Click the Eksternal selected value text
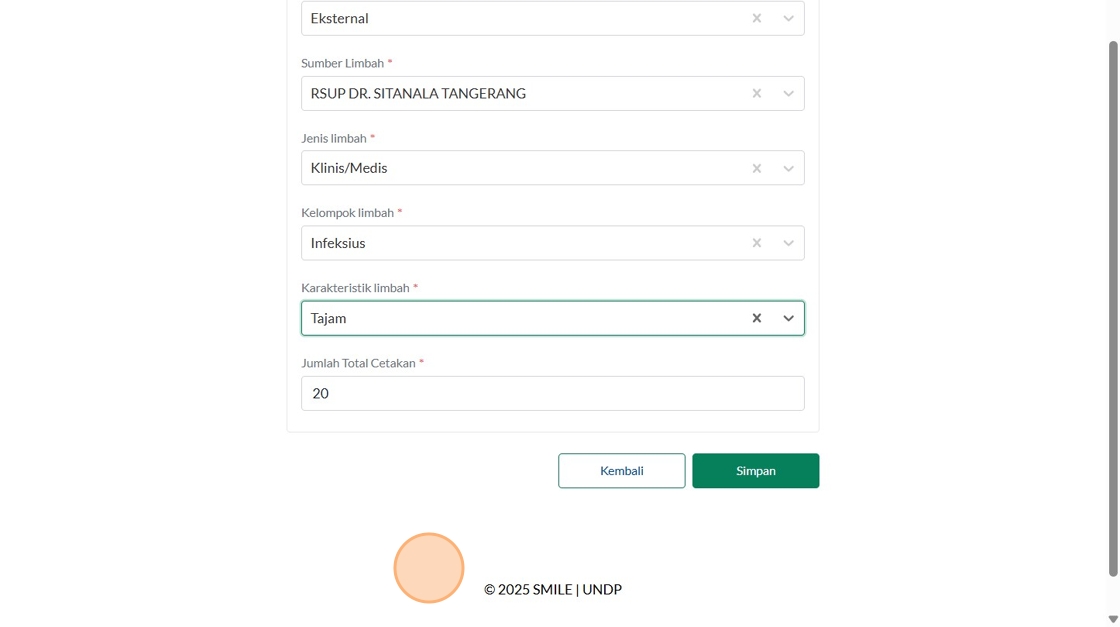1120x627 pixels. coord(339,18)
